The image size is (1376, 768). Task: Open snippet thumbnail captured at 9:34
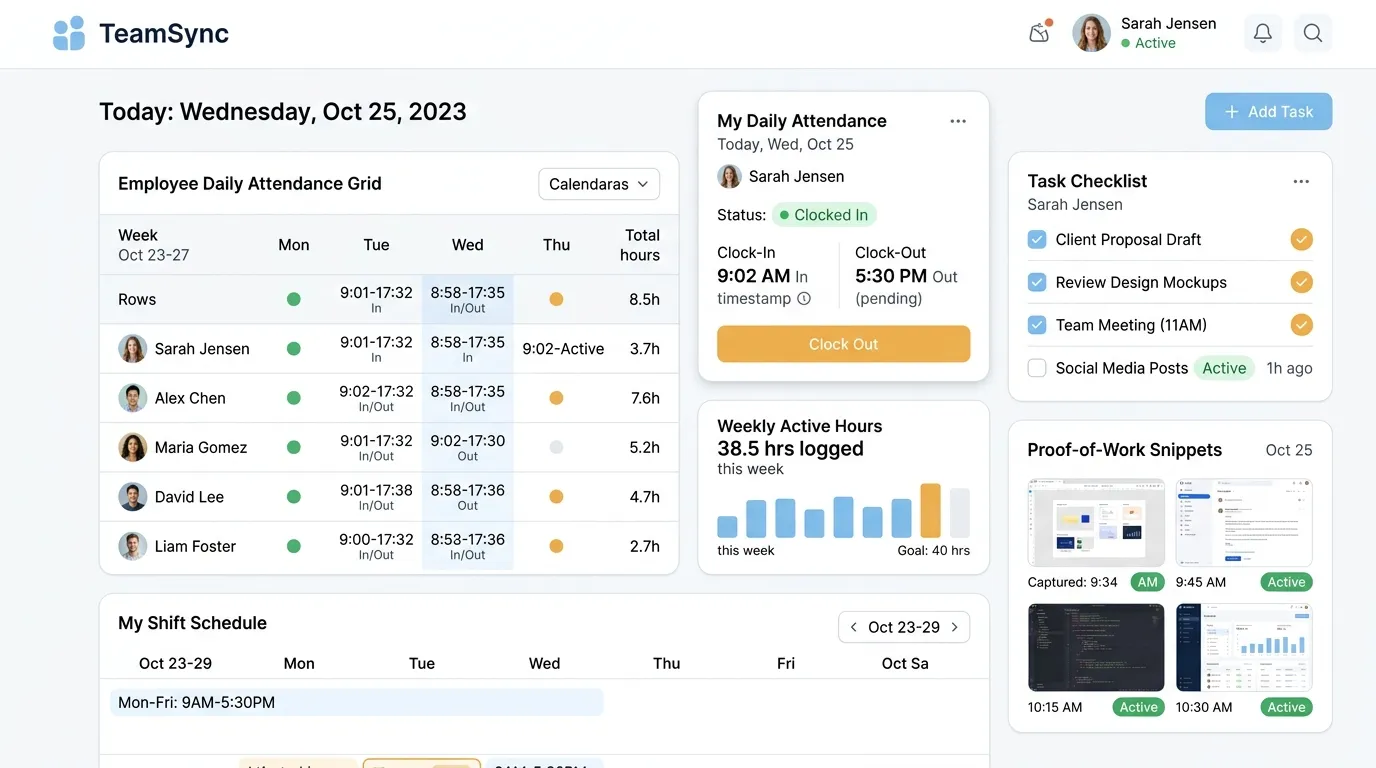[1096, 522]
